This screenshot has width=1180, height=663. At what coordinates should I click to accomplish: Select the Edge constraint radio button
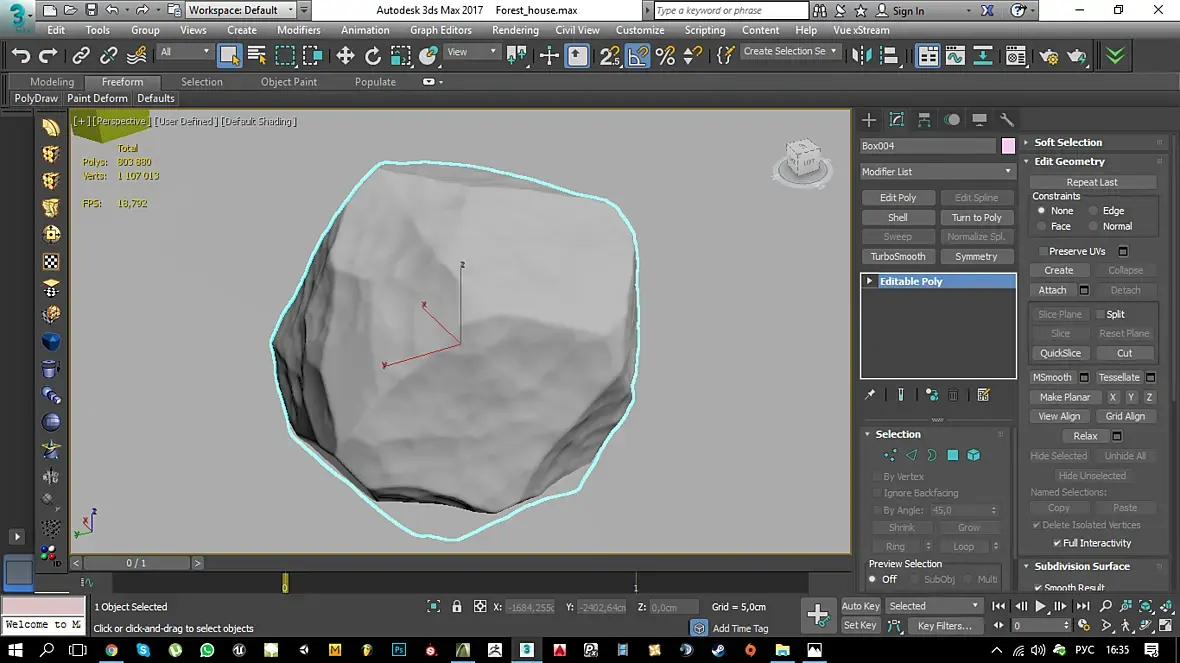(1093, 211)
